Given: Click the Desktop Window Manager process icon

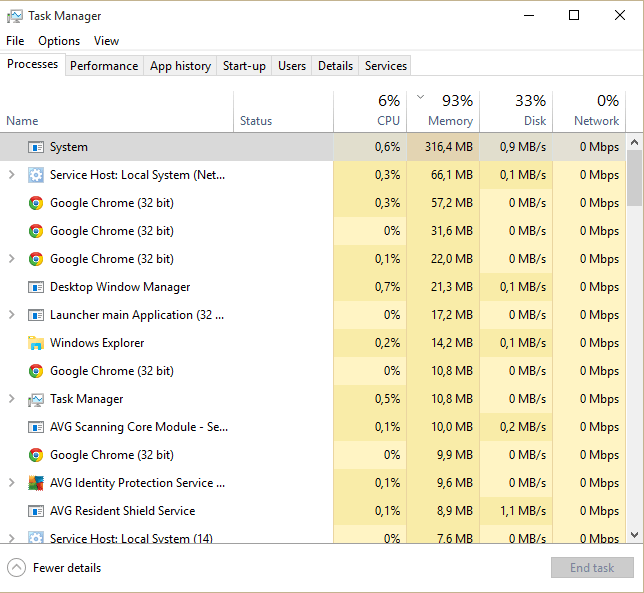Looking at the screenshot, I should [x=36, y=287].
